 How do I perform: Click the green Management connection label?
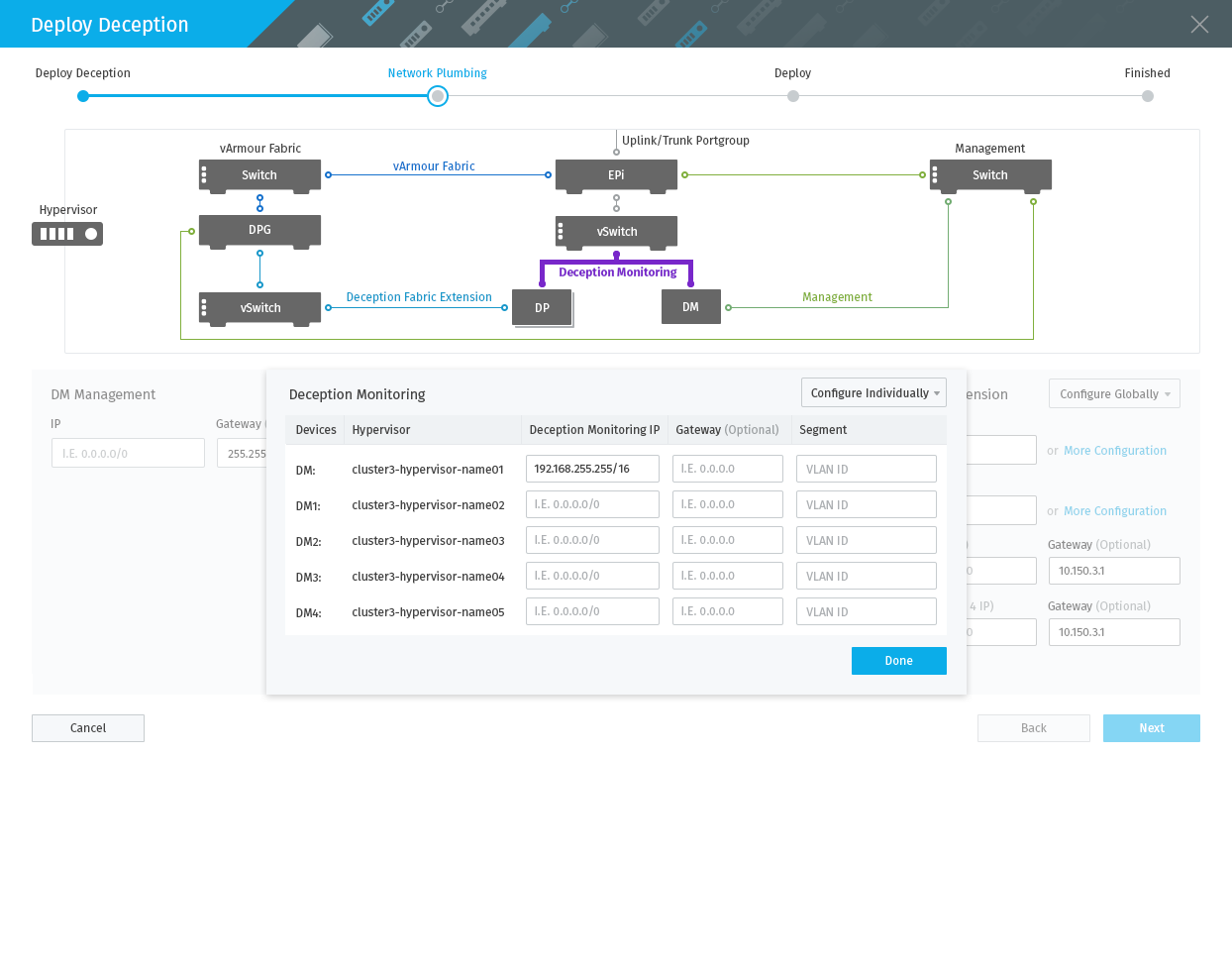838,297
